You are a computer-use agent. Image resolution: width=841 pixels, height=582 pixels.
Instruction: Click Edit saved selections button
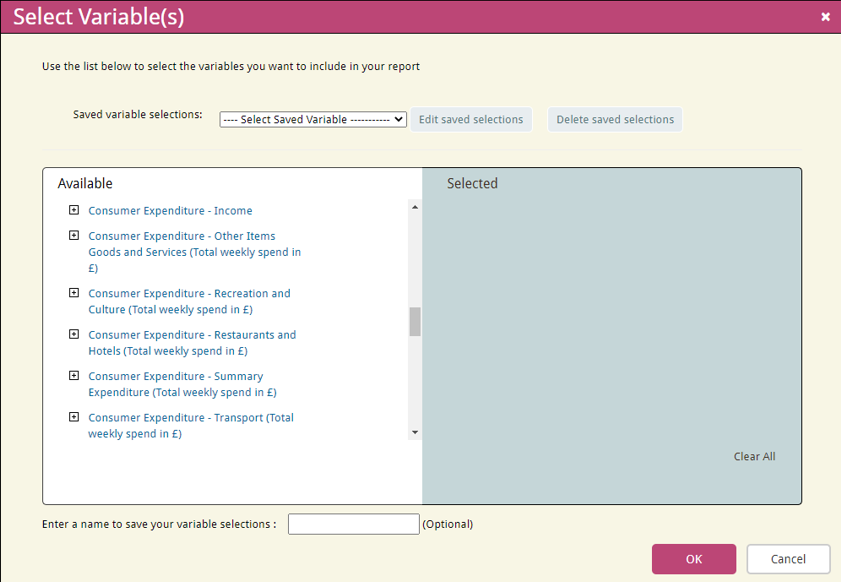[x=471, y=119]
